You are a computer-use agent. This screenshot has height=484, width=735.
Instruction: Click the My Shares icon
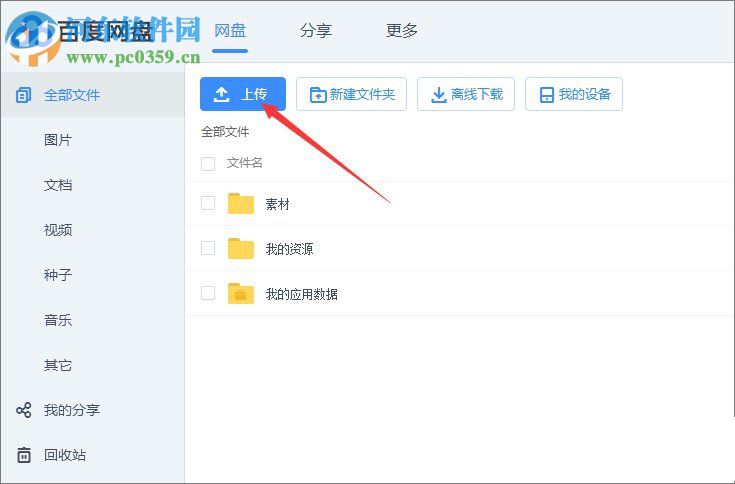coord(23,410)
